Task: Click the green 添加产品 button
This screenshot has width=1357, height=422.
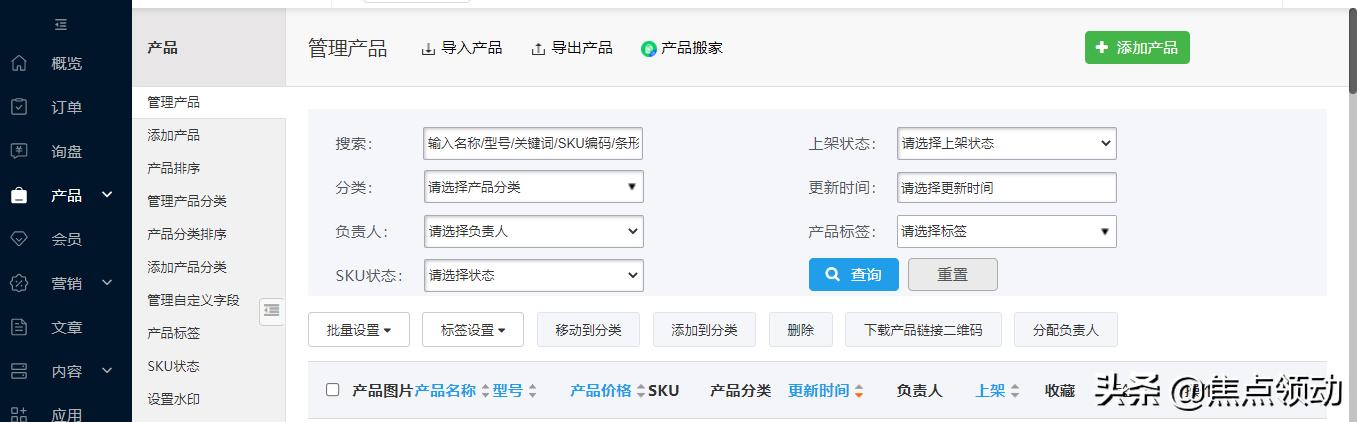Action: click(x=1137, y=48)
